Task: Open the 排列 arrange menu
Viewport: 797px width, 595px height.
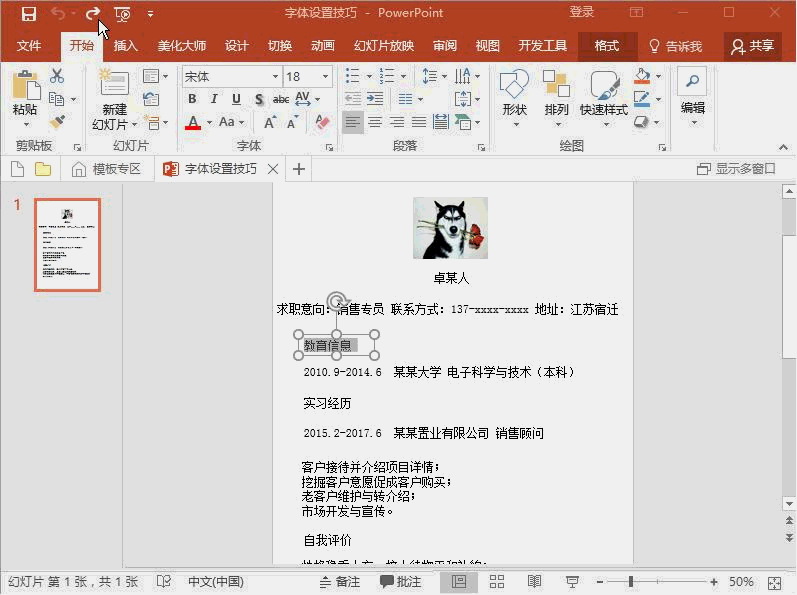Action: click(x=556, y=98)
